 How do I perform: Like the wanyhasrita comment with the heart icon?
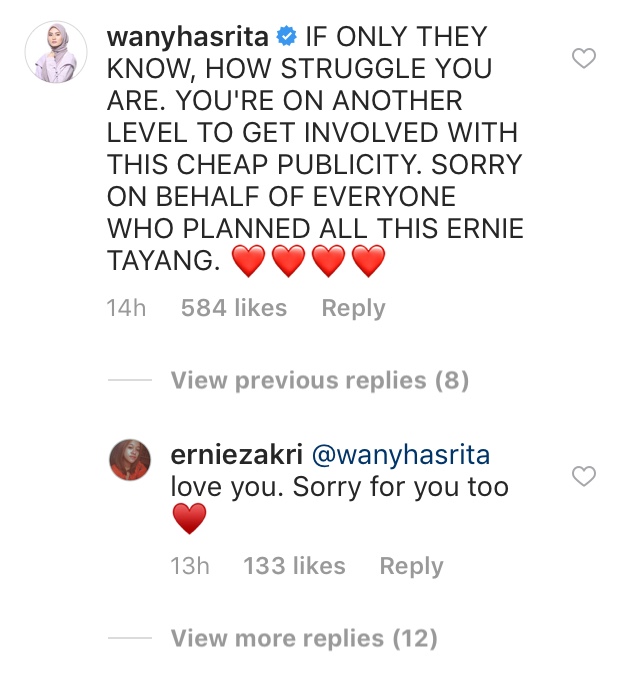(583, 60)
